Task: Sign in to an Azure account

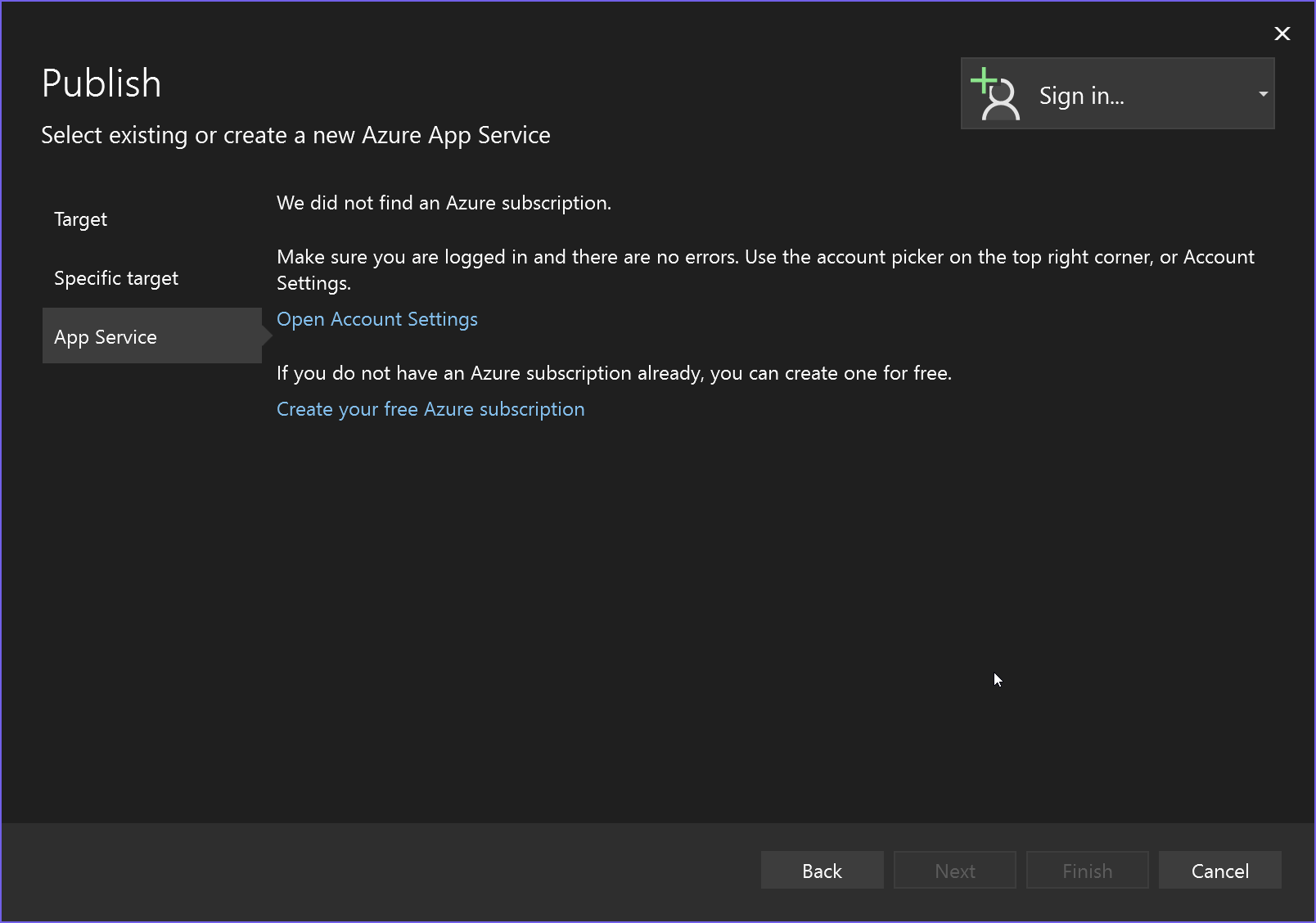Action: click(1080, 95)
